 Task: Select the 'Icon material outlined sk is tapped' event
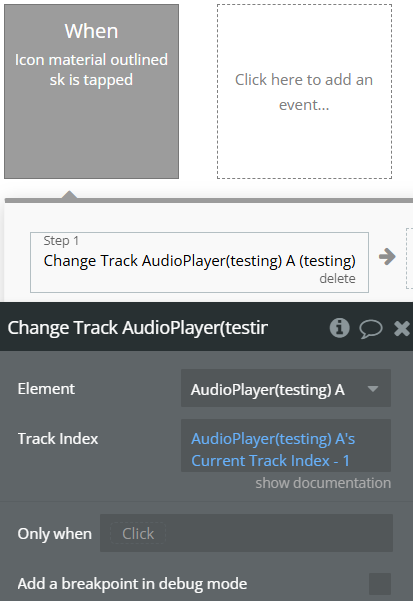click(x=91, y=91)
